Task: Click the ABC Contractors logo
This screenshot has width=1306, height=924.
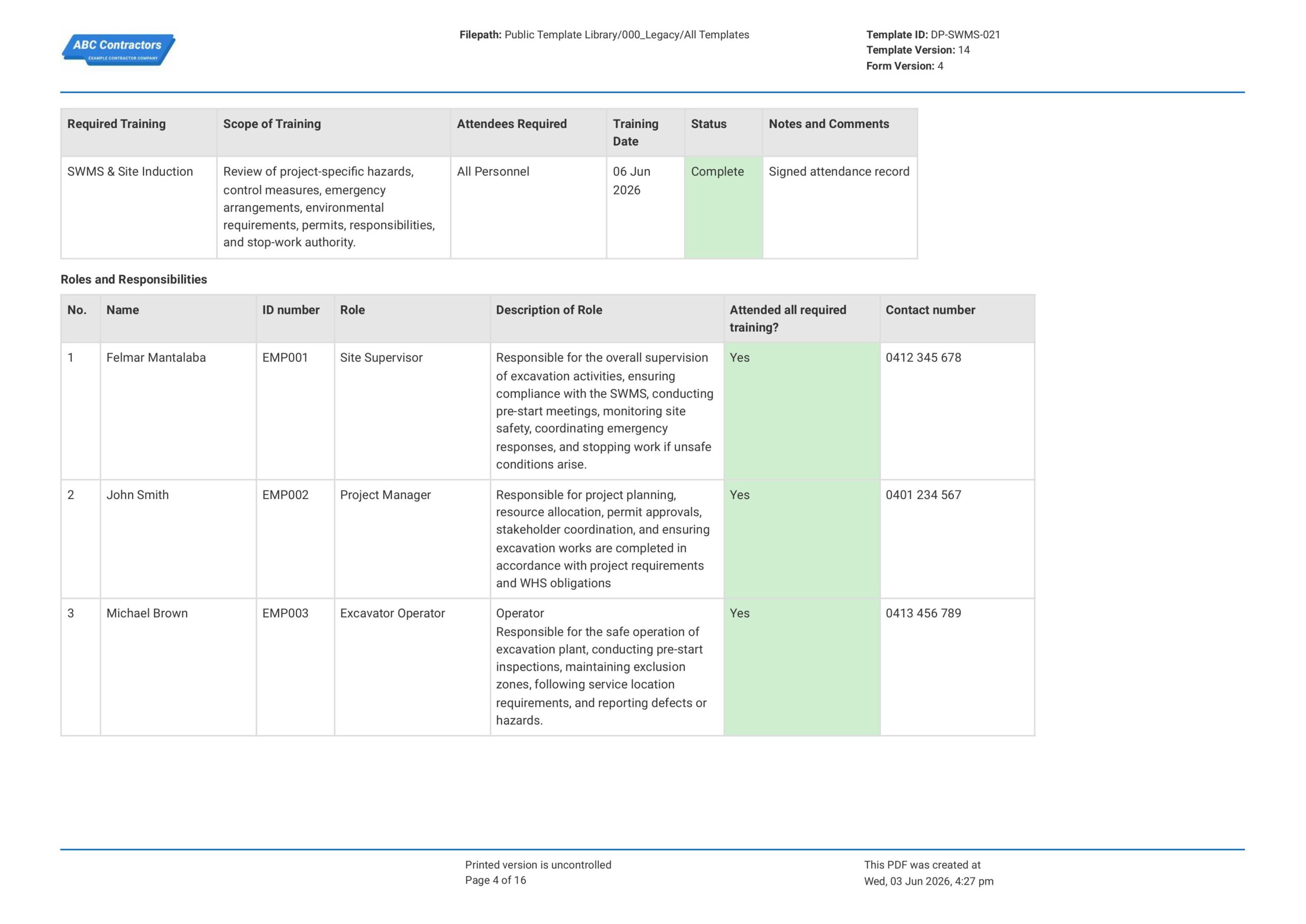Action: (118, 50)
